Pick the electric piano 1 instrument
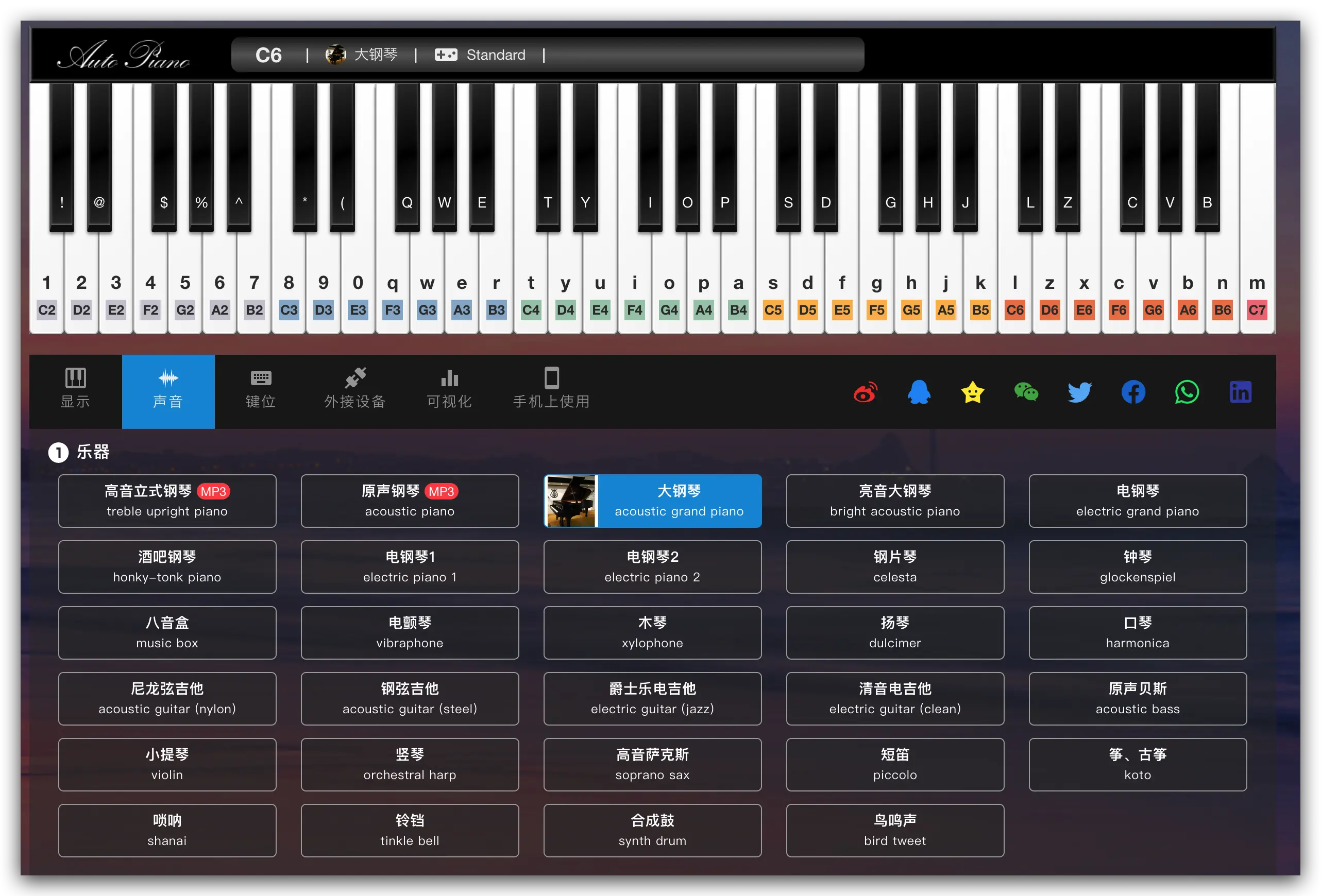This screenshot has width=1321, height=896. coord(410,566)
